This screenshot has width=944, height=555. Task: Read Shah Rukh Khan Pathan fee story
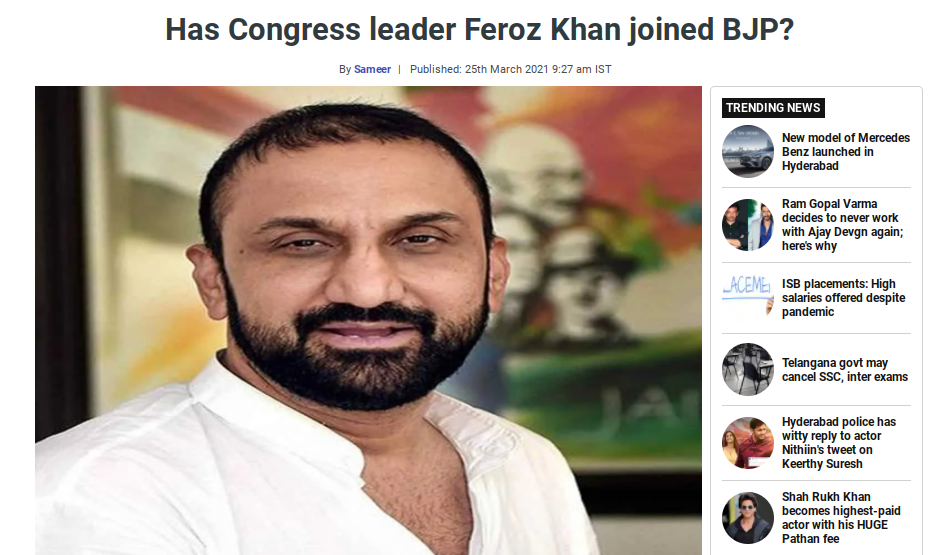tap(841, 518)
